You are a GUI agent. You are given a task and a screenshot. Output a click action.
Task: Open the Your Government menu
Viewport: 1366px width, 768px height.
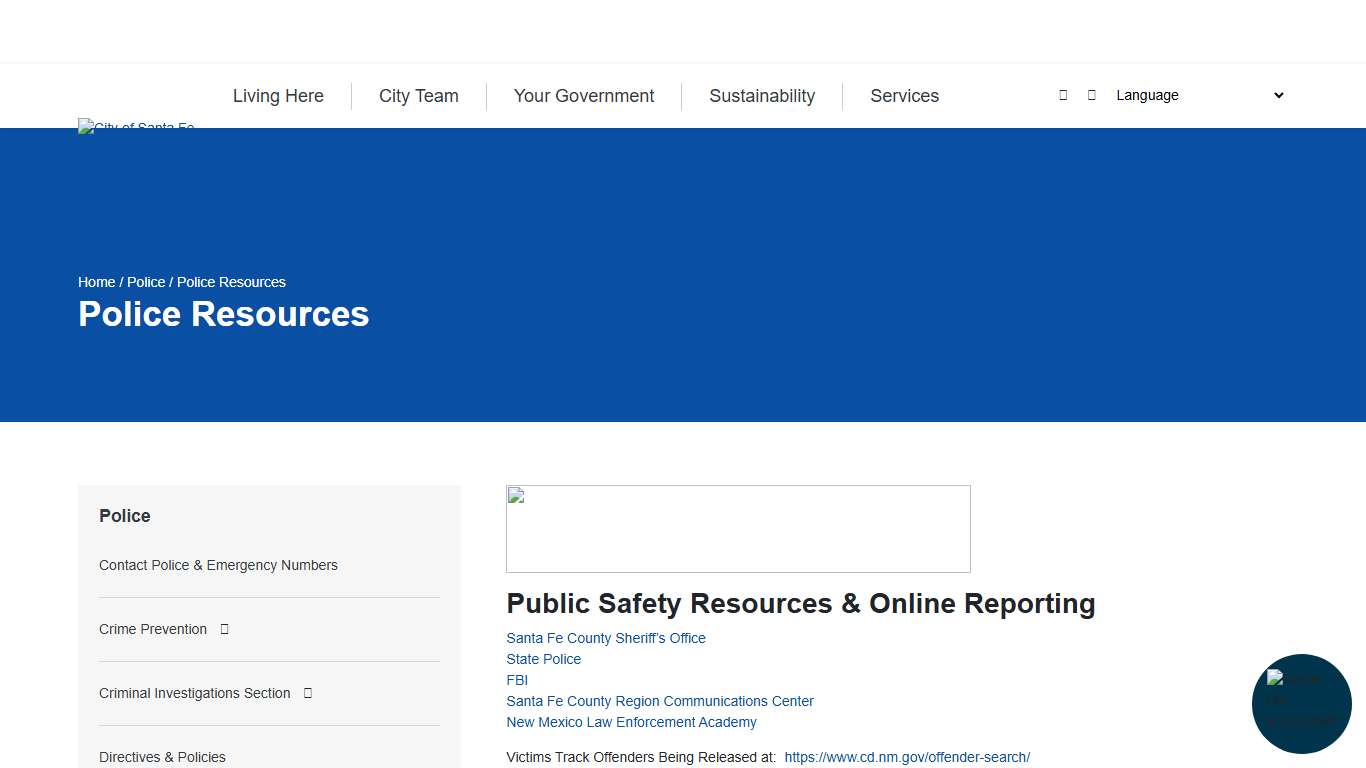583,96
